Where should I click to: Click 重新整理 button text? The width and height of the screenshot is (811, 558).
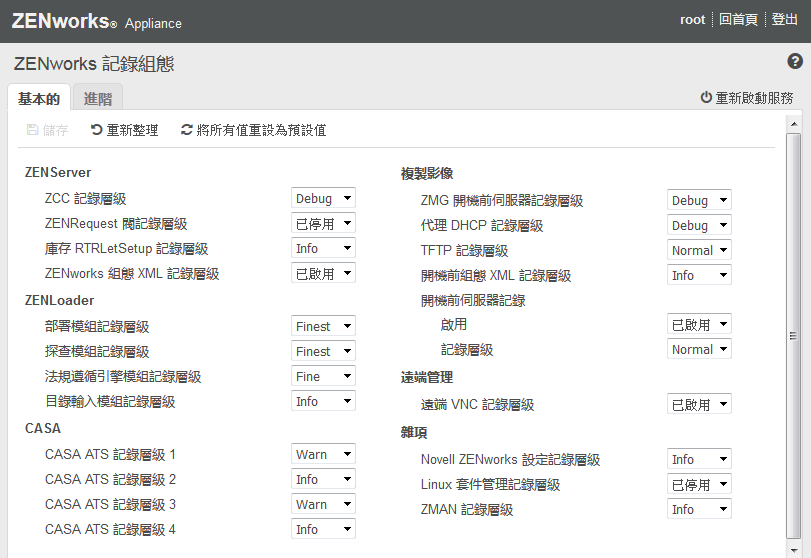pyautogui.click(x=132, y=130)
